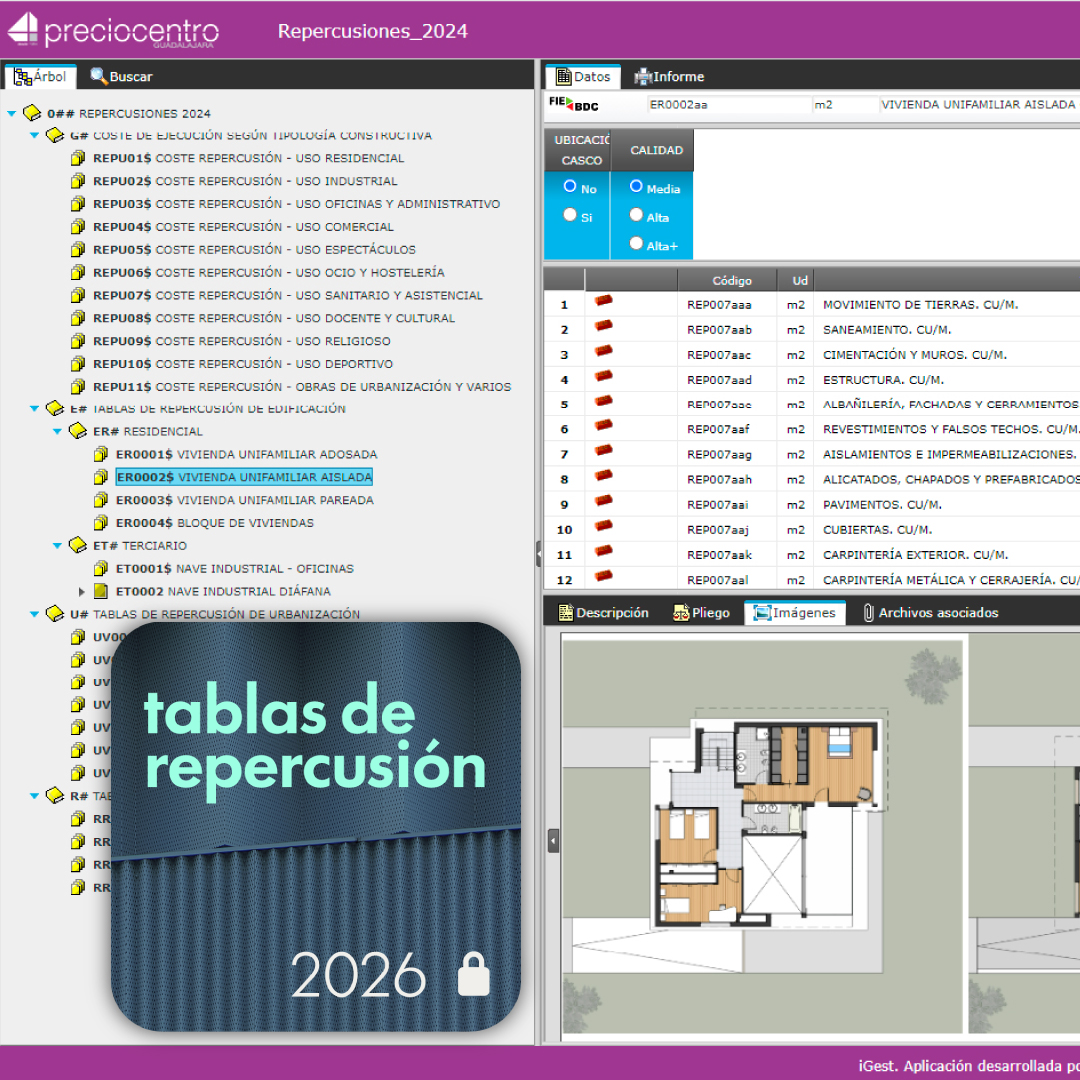Click the pages icon beside REPU01$
Screen dimensions: 1080x1080
pos(78,158)
